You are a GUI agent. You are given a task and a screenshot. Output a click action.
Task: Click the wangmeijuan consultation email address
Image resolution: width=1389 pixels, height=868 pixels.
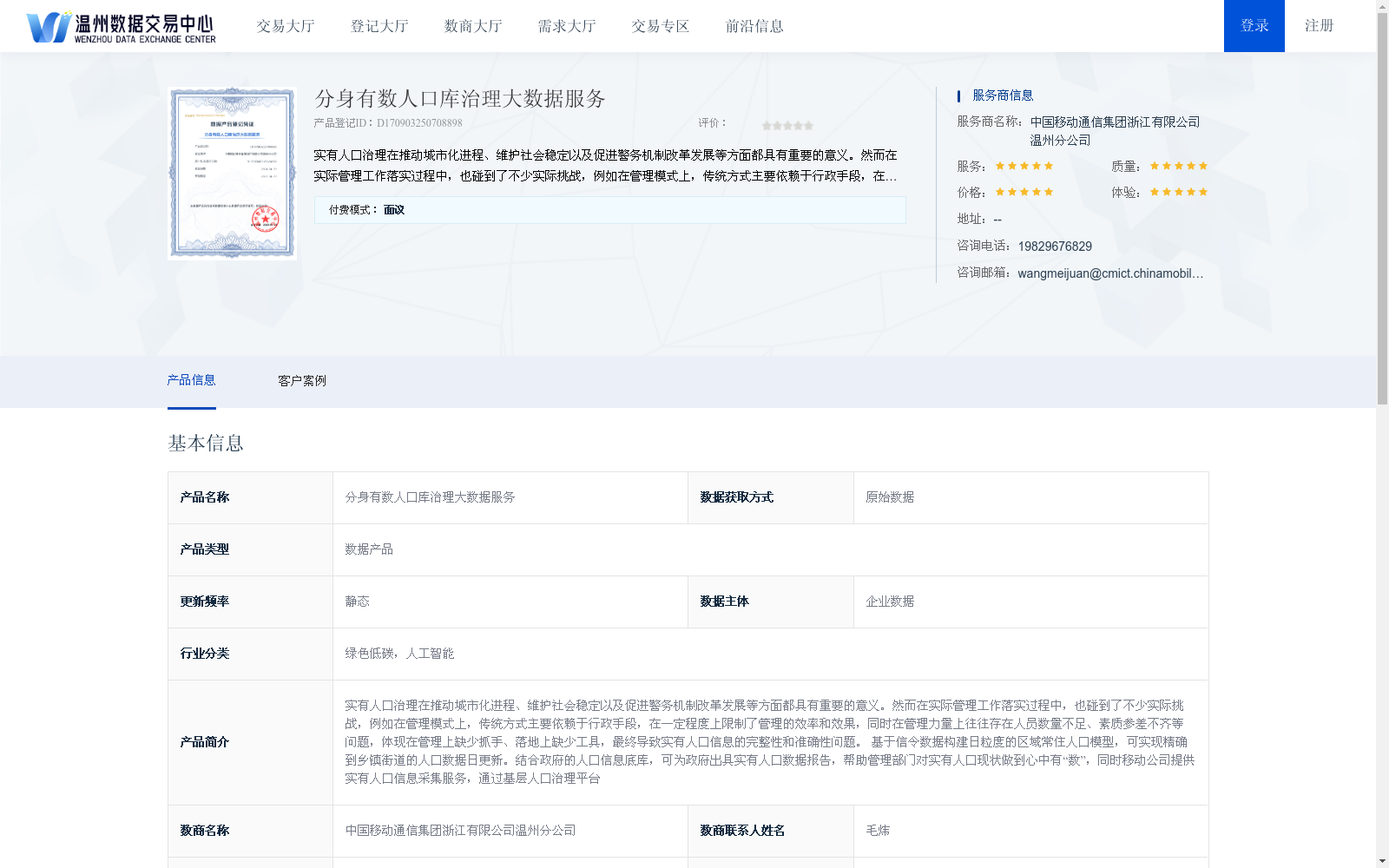click(1110, 273)
